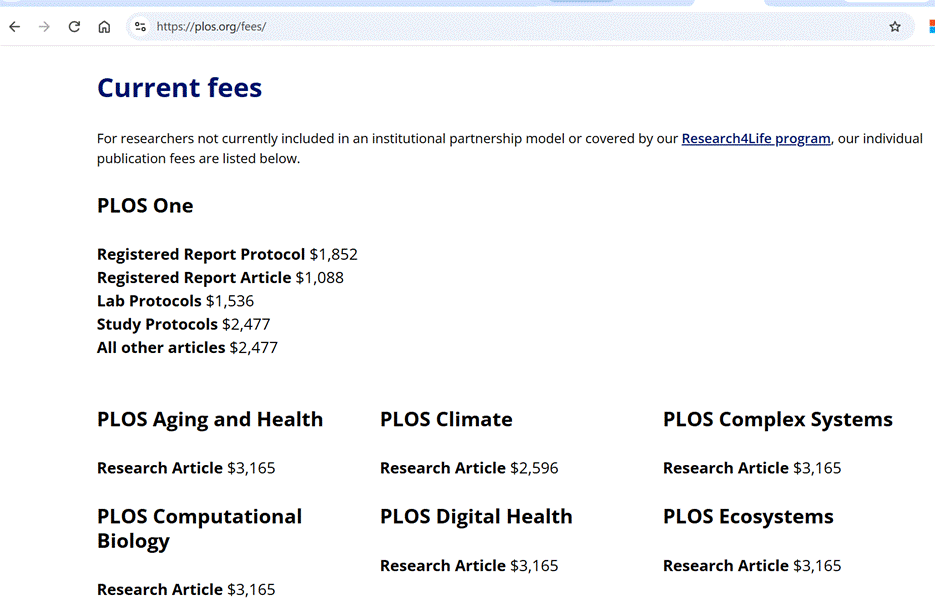Click the browser forward arrow
935x600 pixels.
44,27
